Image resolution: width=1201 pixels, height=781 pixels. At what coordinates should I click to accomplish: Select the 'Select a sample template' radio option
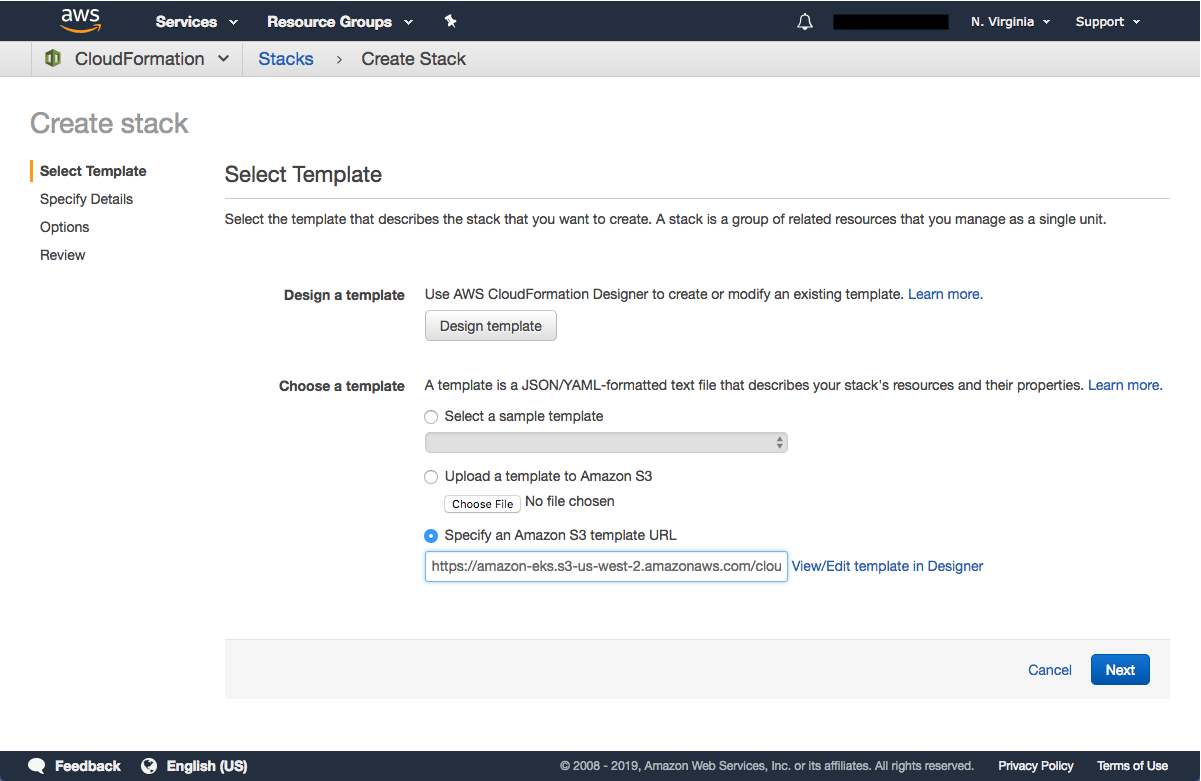[431, 416]
